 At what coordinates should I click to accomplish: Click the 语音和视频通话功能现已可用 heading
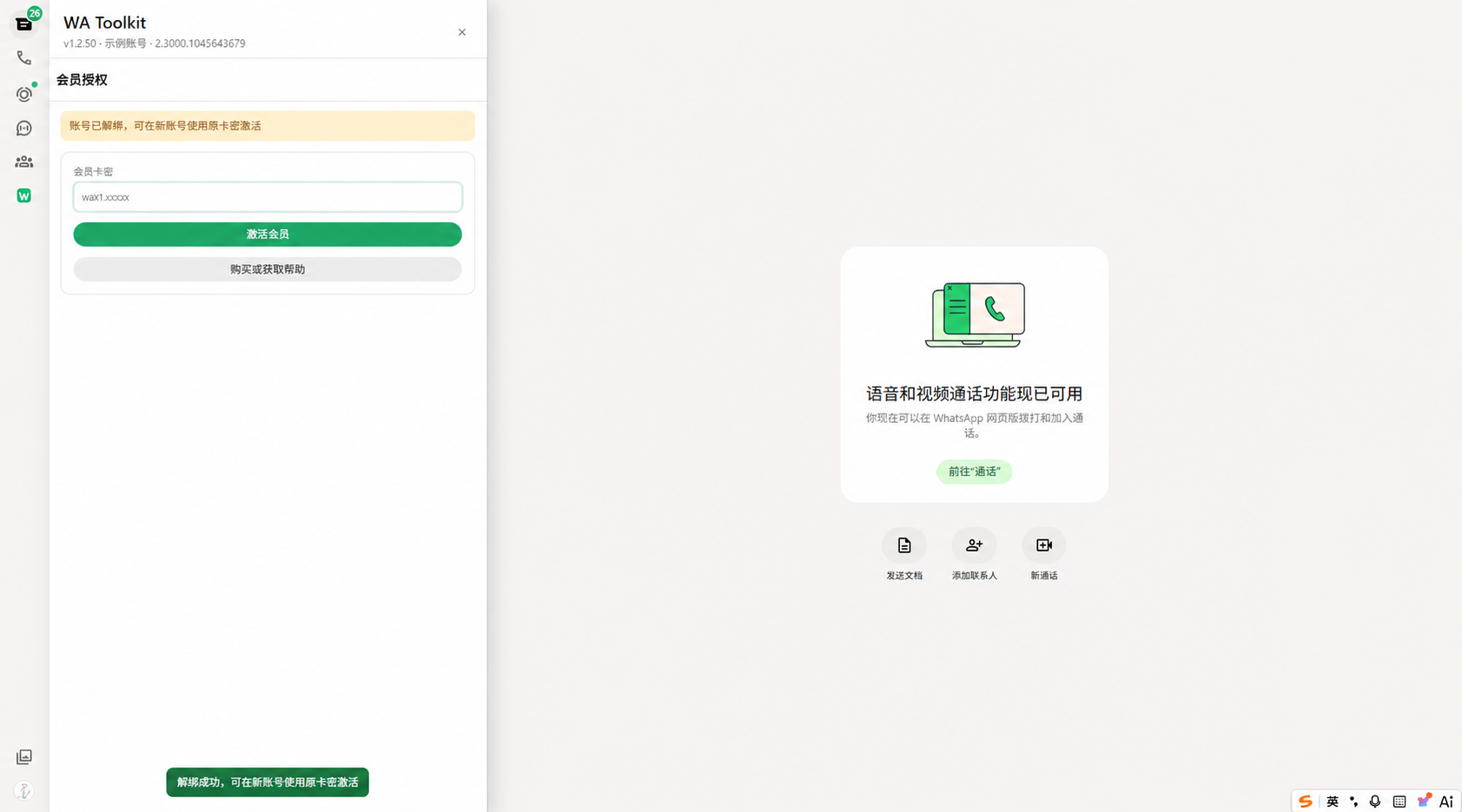click(975, 394)
